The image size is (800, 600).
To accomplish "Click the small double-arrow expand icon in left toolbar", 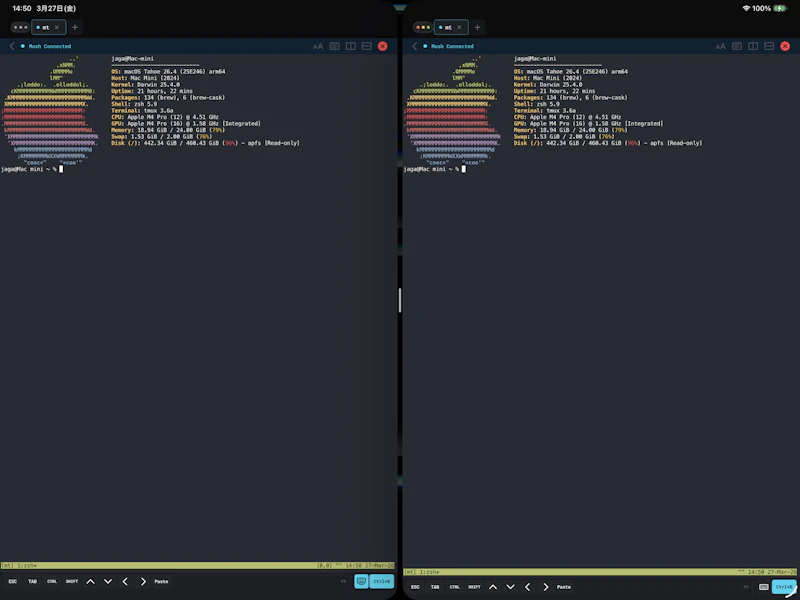I will tap(343, 581).
